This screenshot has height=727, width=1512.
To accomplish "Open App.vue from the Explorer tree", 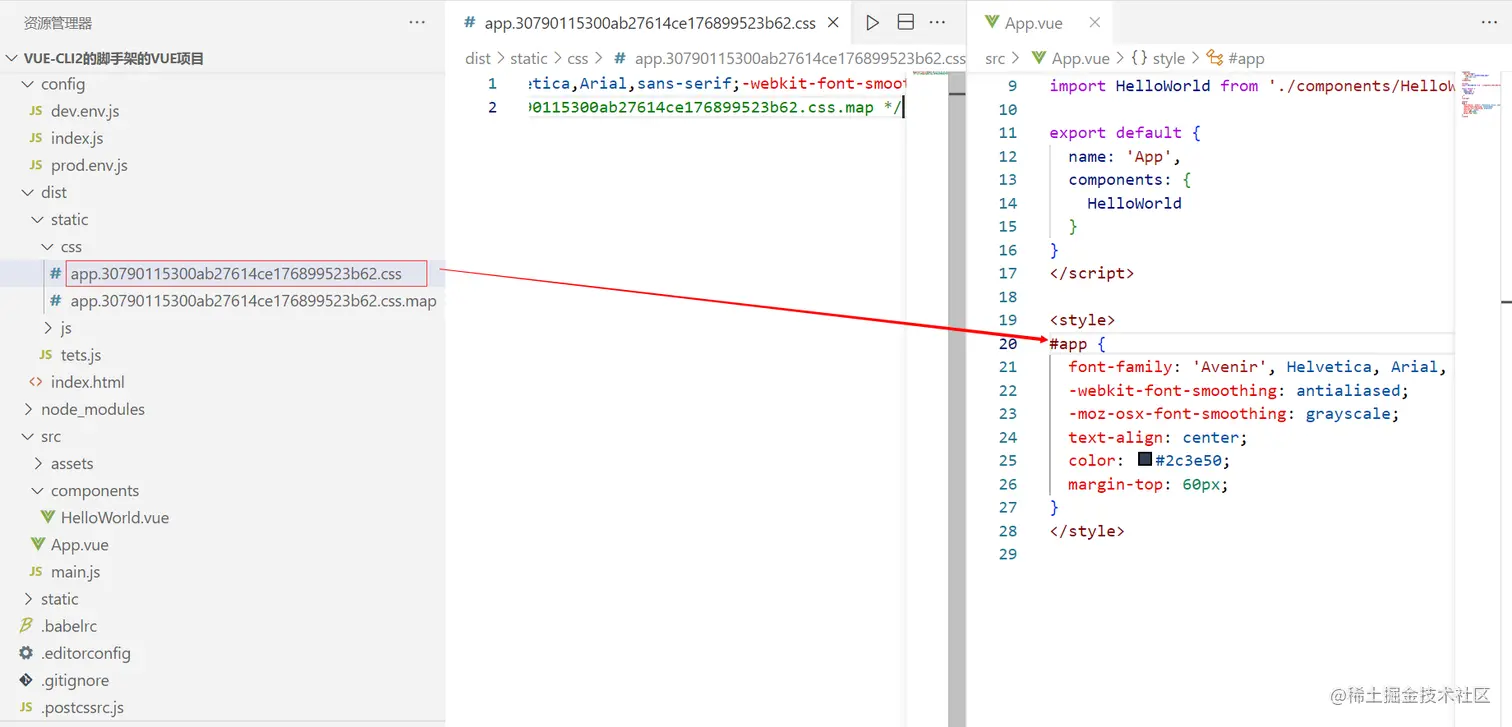I will [x=80, y=545].
